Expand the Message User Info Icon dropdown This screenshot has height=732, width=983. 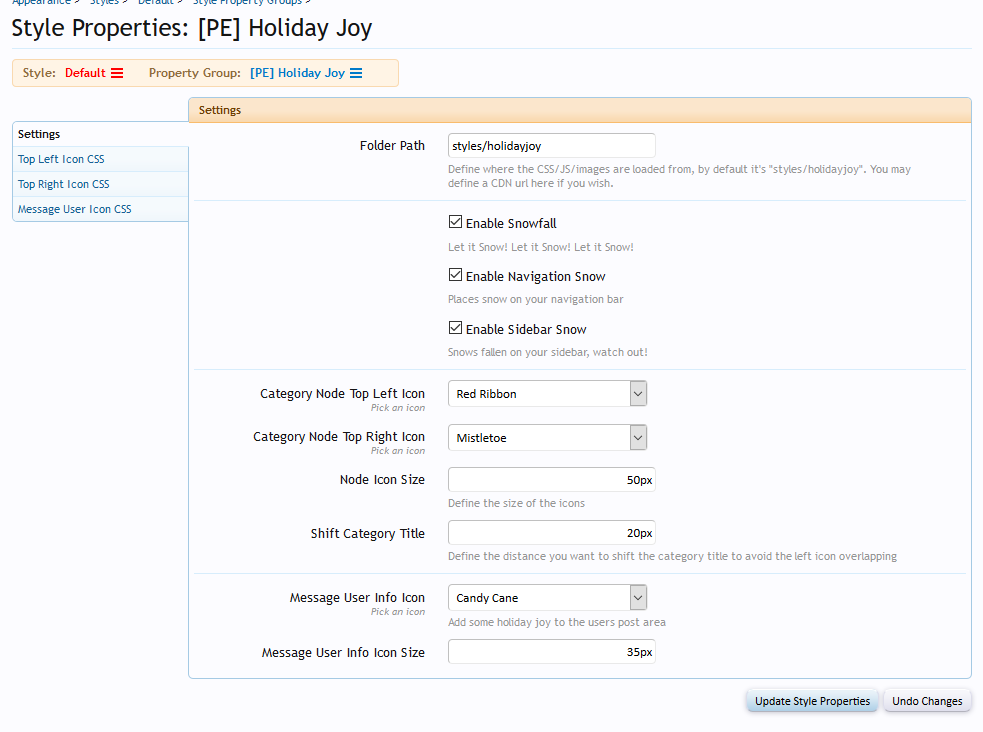(547, 598)
